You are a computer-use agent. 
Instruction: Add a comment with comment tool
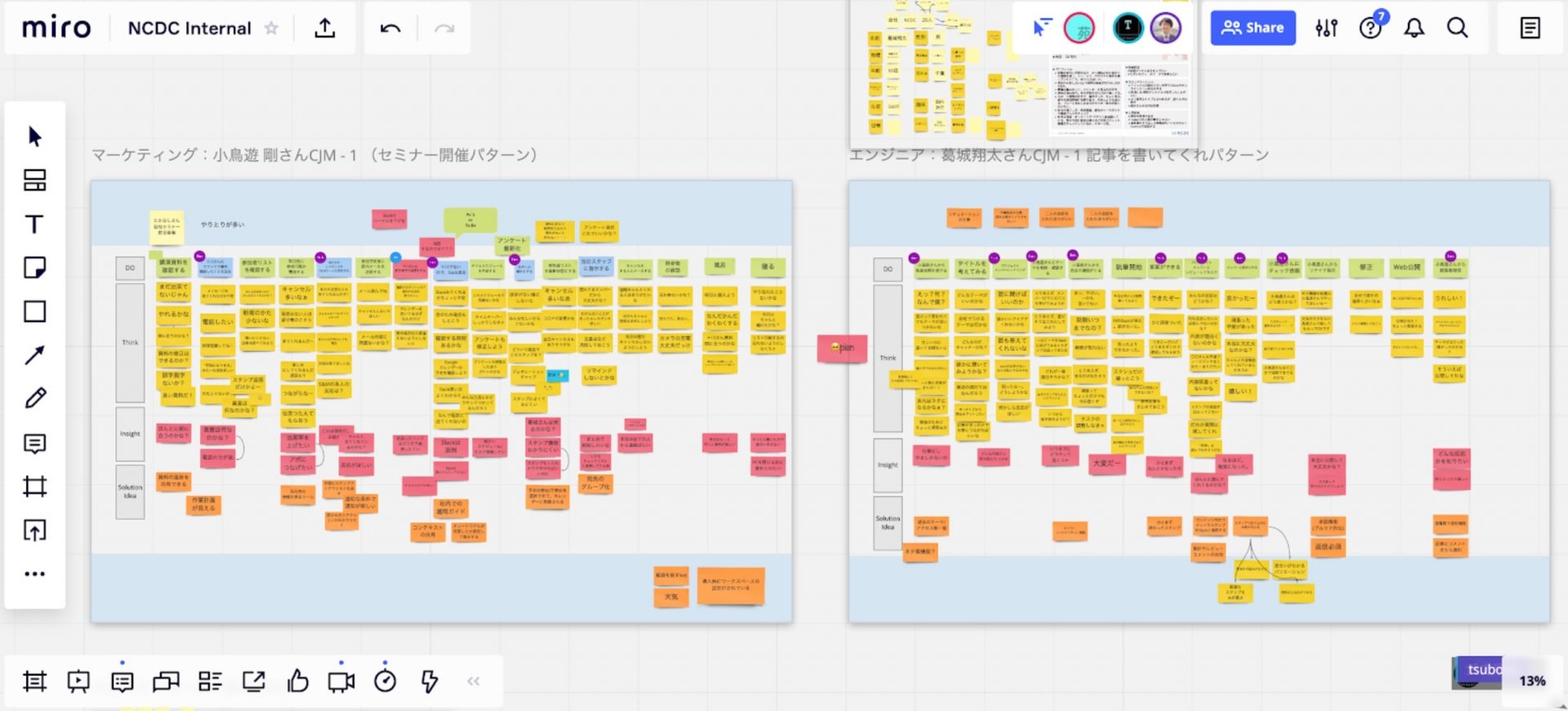34,443
